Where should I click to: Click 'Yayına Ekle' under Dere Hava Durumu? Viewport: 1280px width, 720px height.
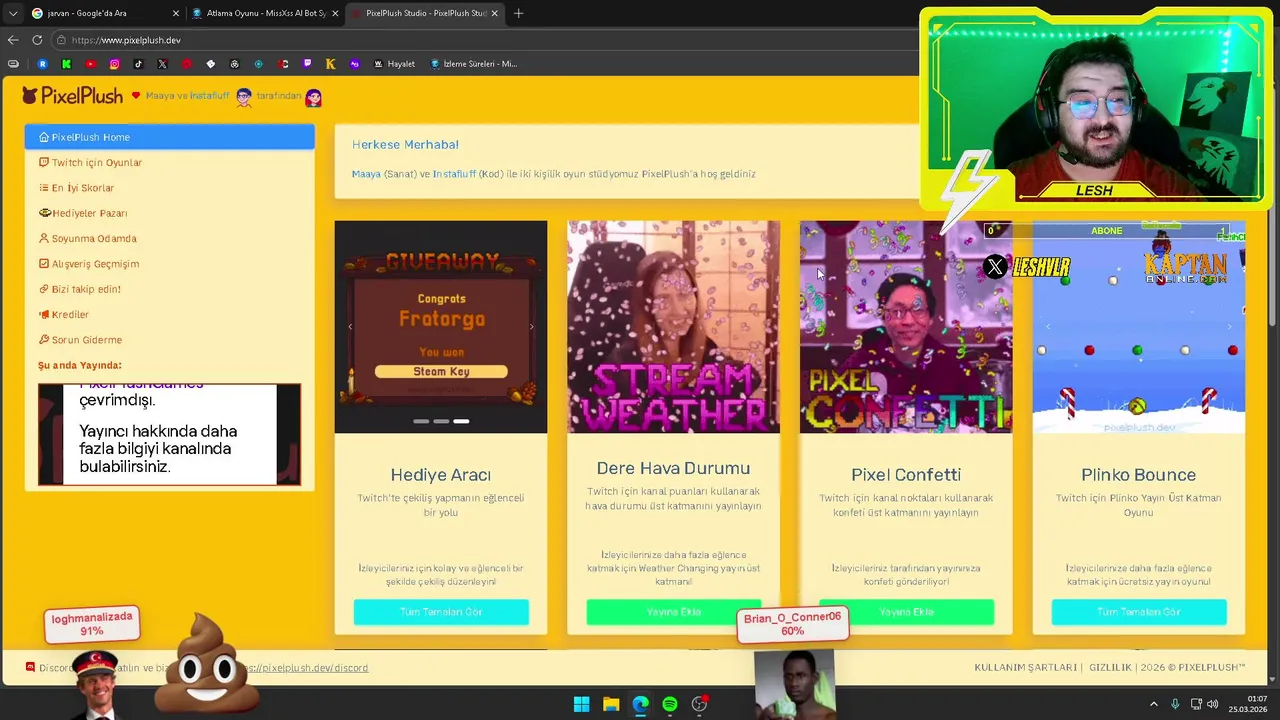pyautogui.click(x=673, y=612)
